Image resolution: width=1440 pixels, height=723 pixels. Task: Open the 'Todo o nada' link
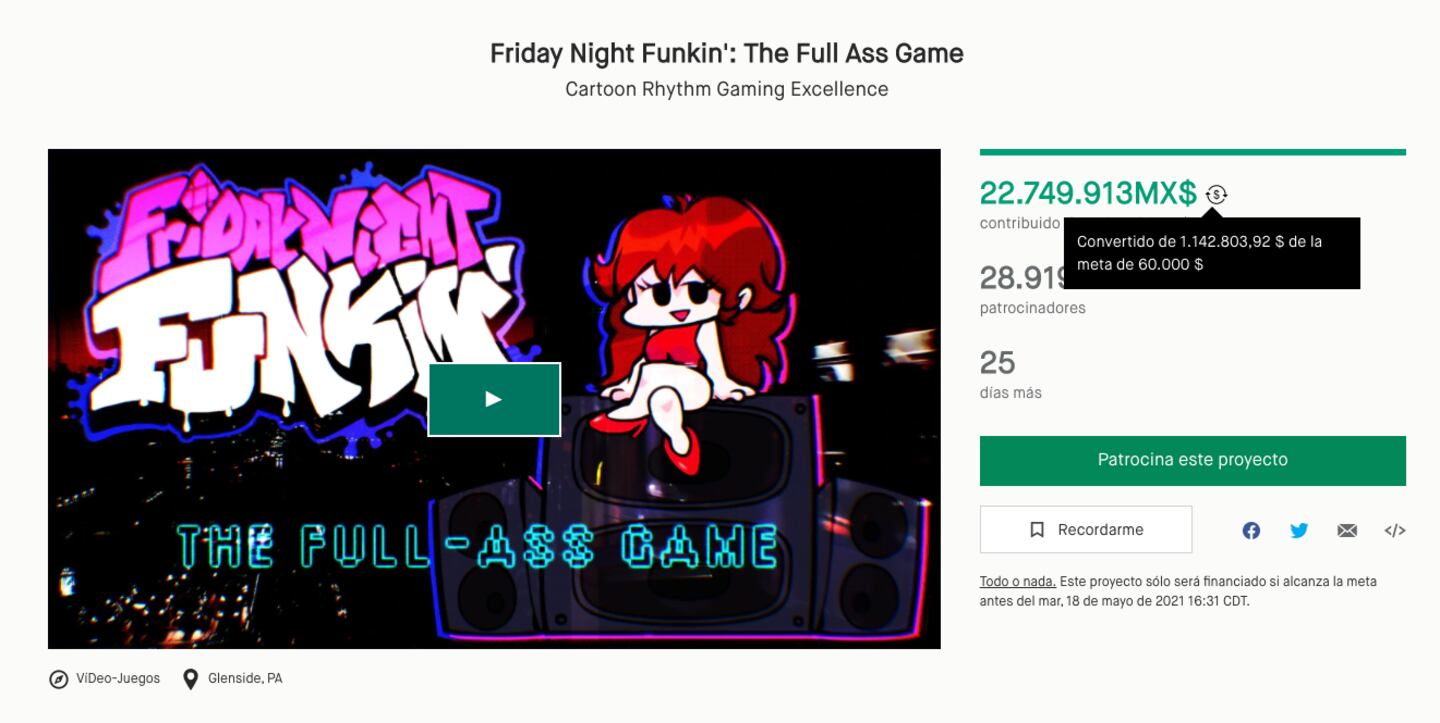[x=1017, y=581]
